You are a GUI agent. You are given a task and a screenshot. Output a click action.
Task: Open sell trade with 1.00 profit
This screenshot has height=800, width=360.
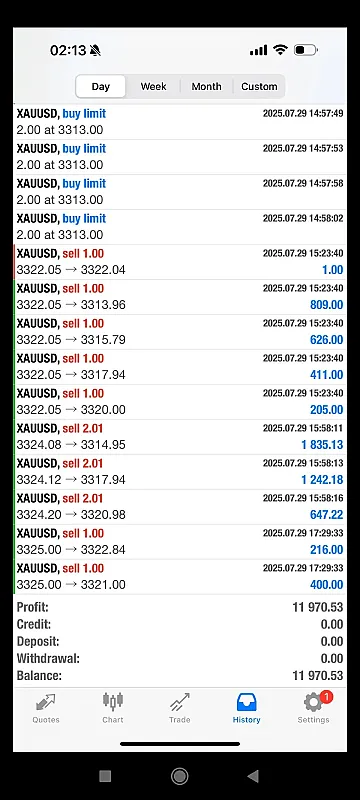pyautogui.click(x=180, y=262)
